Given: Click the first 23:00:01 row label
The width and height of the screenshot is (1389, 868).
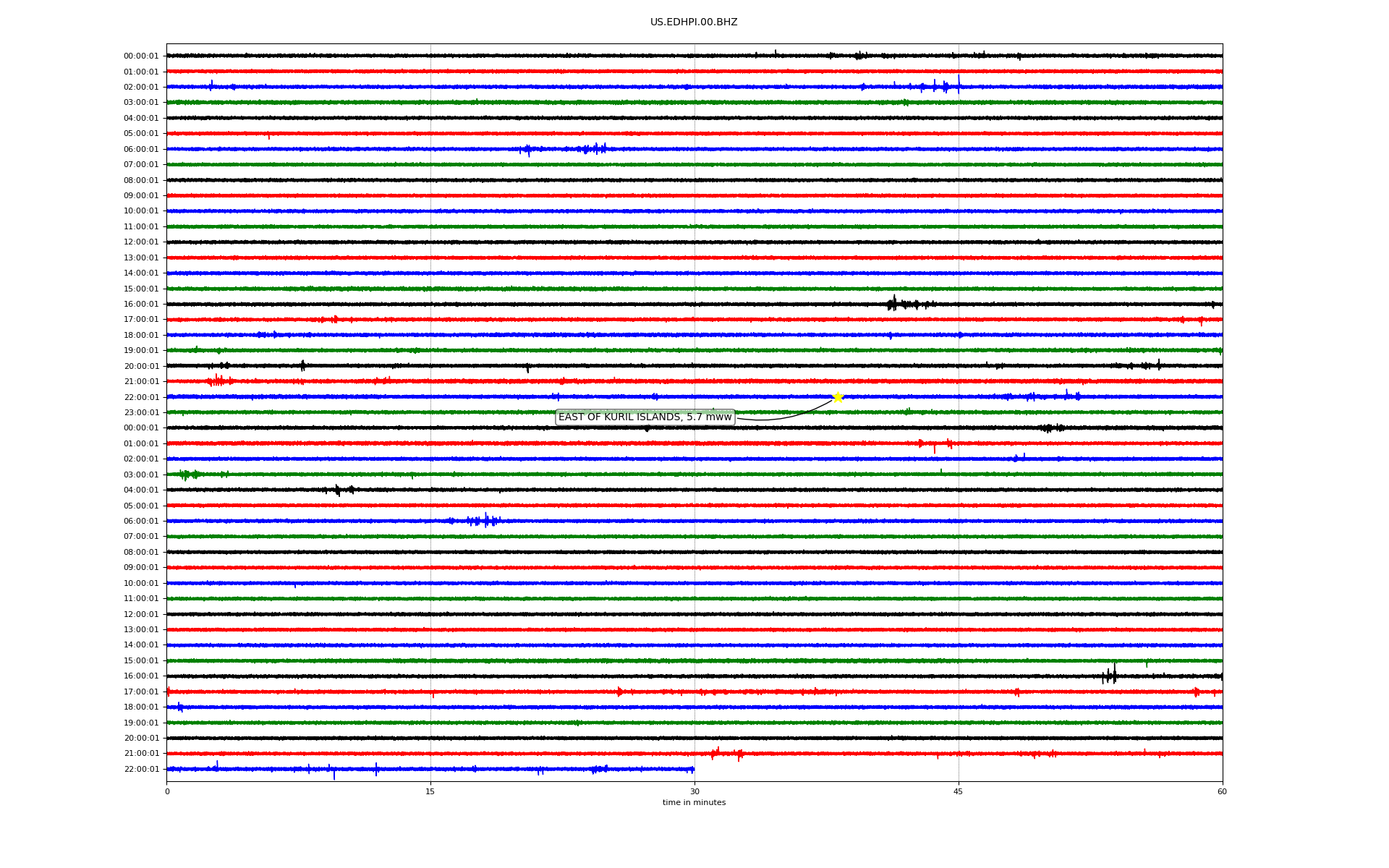Looking at the screenshot, I should coord(141,413).
